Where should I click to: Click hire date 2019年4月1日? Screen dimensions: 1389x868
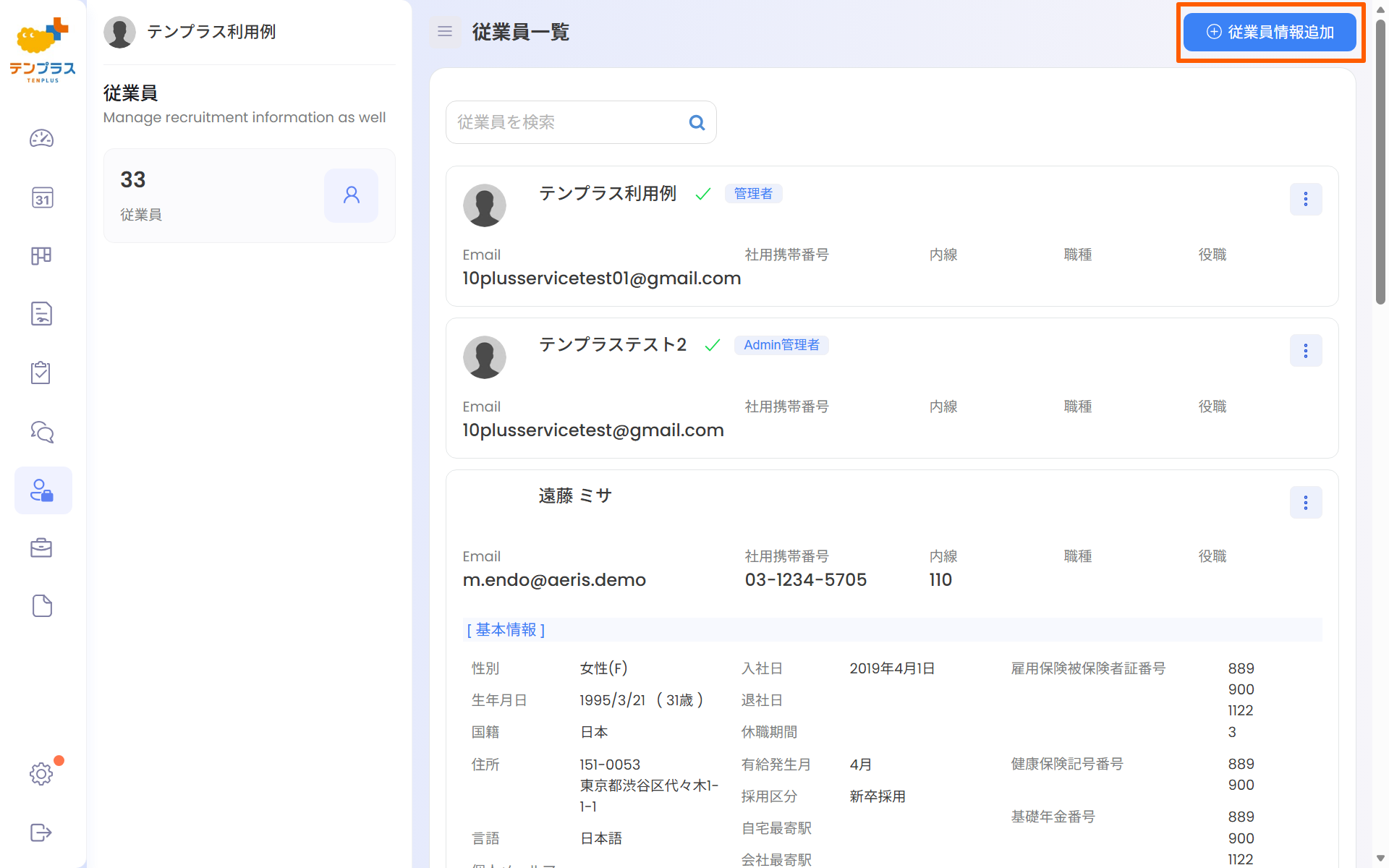tap(892, 668)
